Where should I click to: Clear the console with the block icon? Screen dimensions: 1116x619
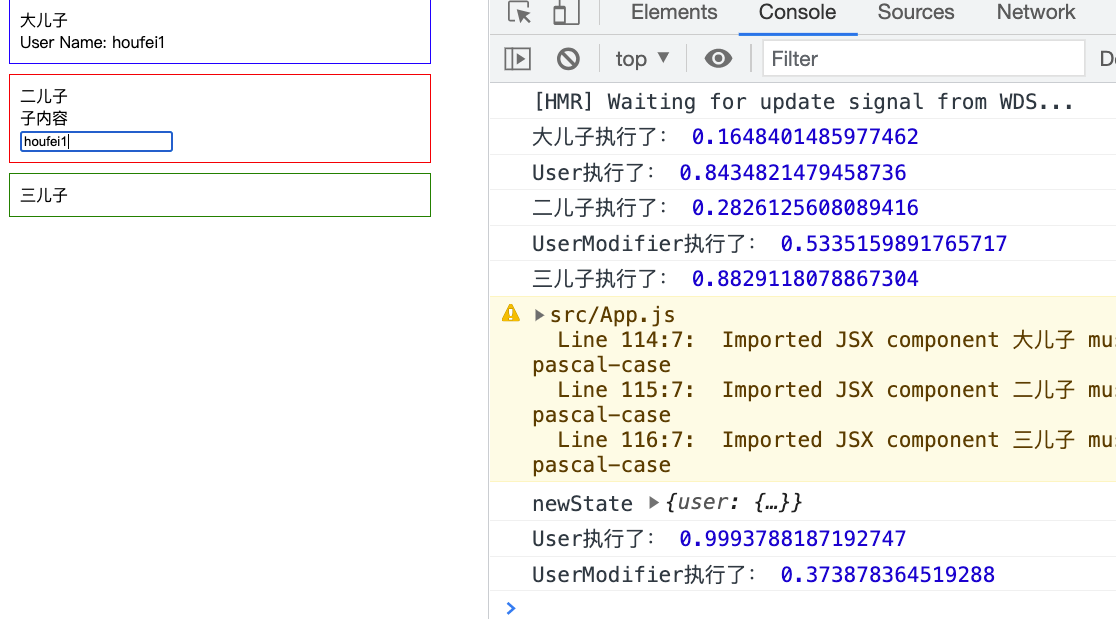click(568, 59)
